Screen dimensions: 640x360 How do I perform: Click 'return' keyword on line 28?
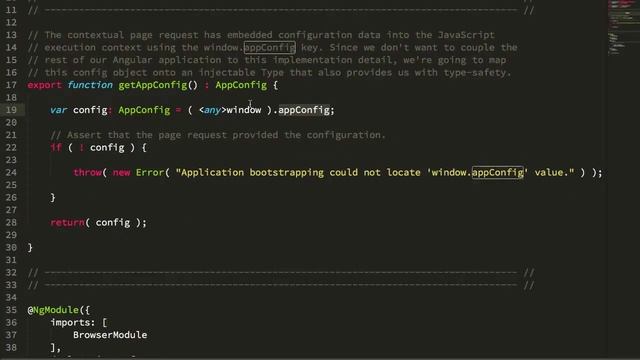67,222
